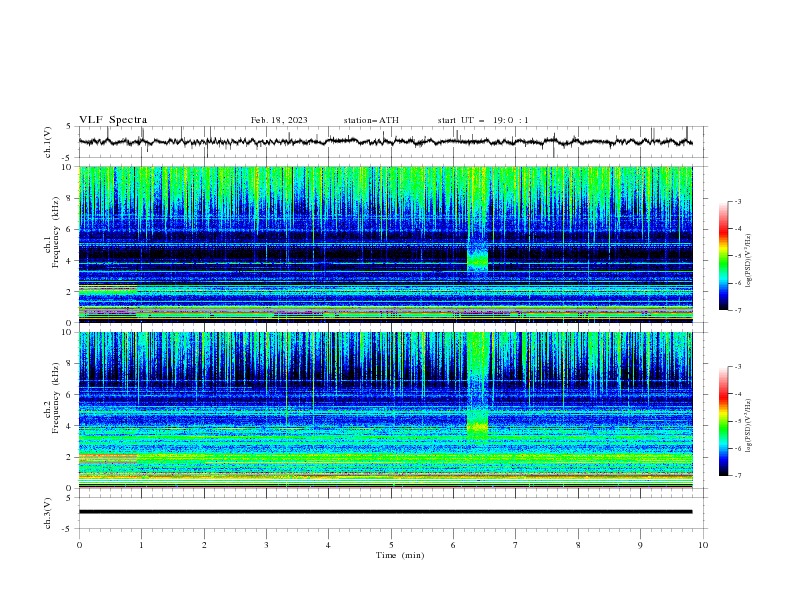Select the log(PSD) label beside the ch.2 colorbar
The width and height of the screenshot is (792, 612).
click(x=748, y=426)
